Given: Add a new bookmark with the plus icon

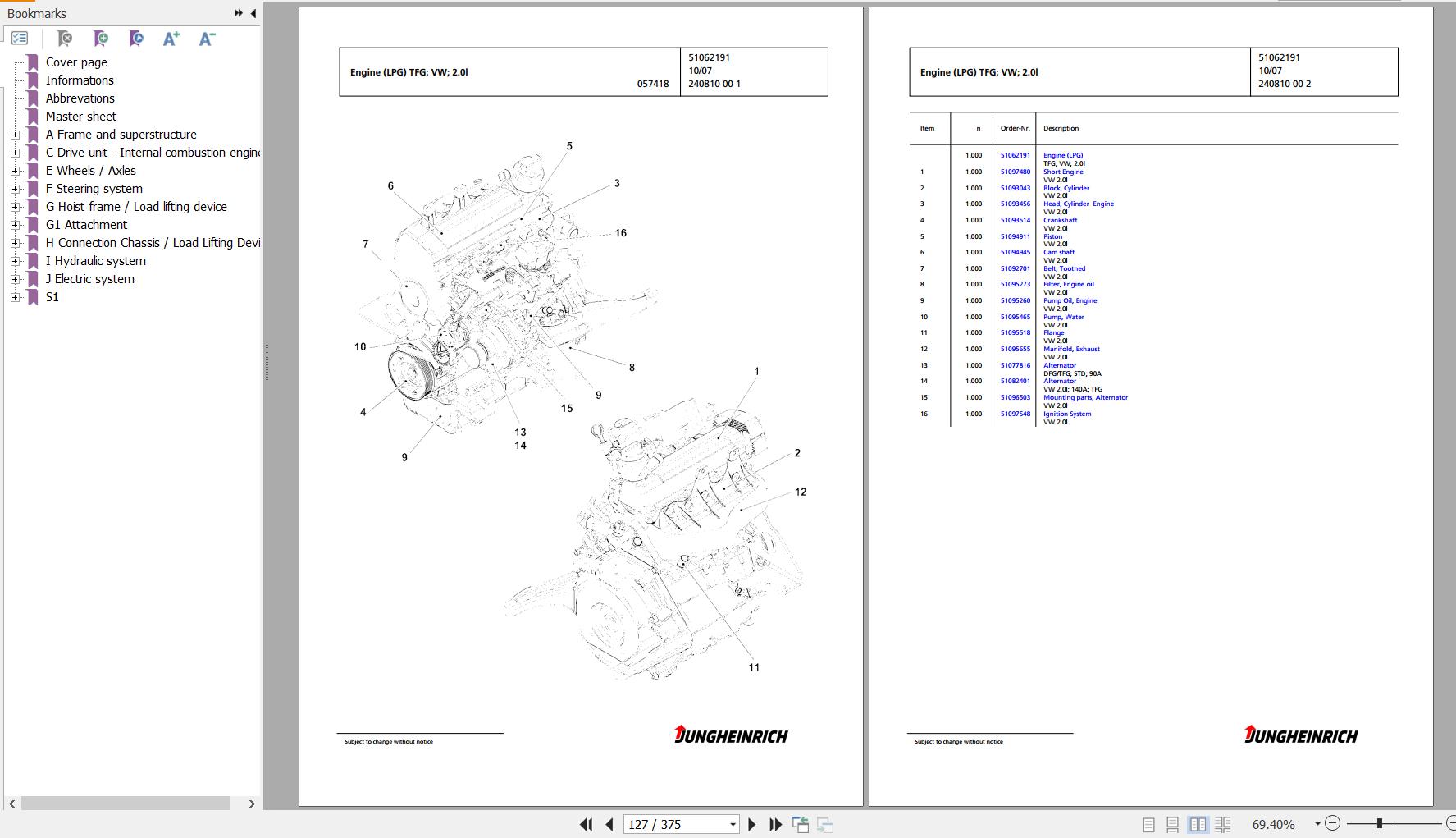Looking at the screenshot, I should (x=101, y=38).
